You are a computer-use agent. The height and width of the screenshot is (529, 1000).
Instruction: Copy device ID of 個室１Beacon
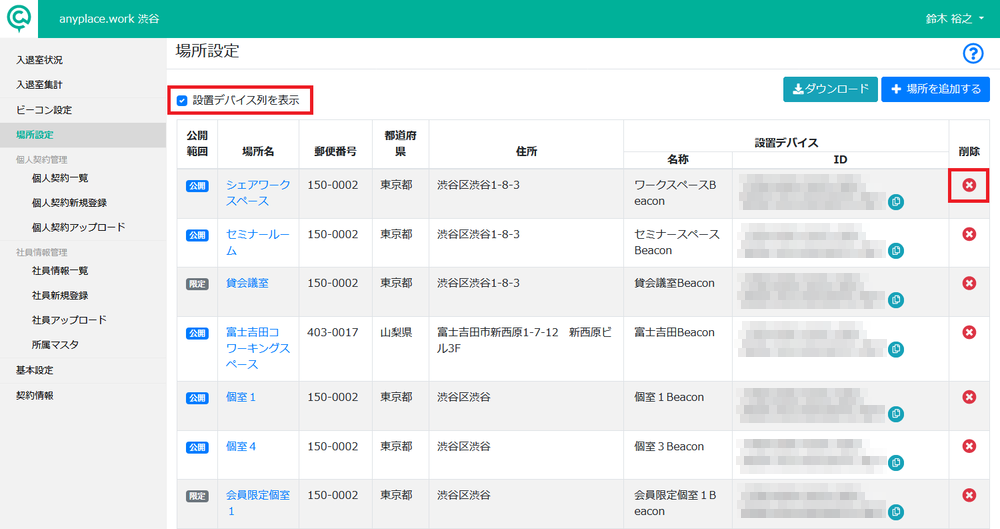(x=895, y=414)
